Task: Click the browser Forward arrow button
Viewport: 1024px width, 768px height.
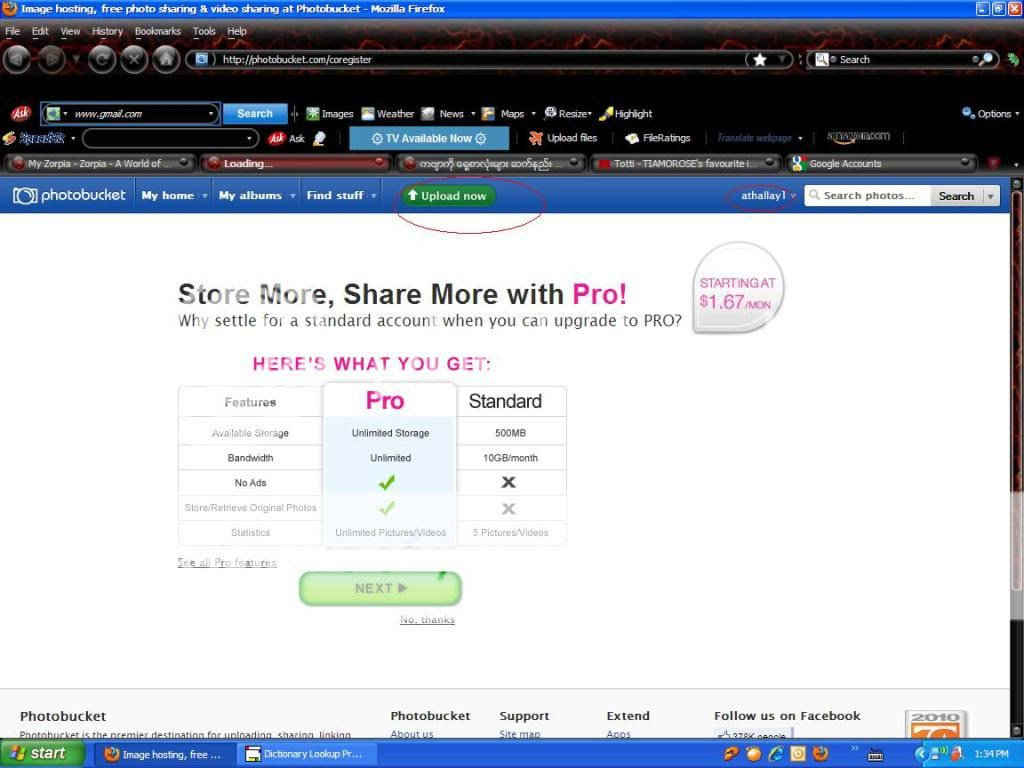Action: [x=52, y=60]
